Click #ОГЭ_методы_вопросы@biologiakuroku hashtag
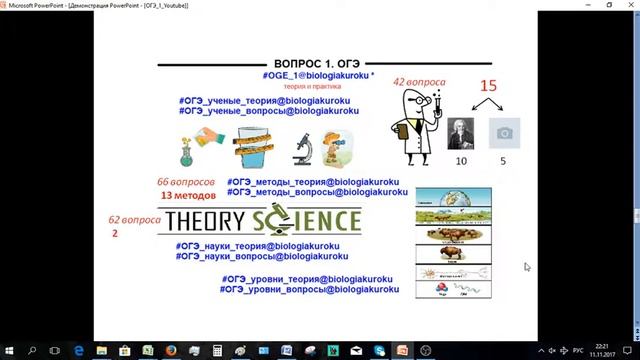 pos(317,192)
